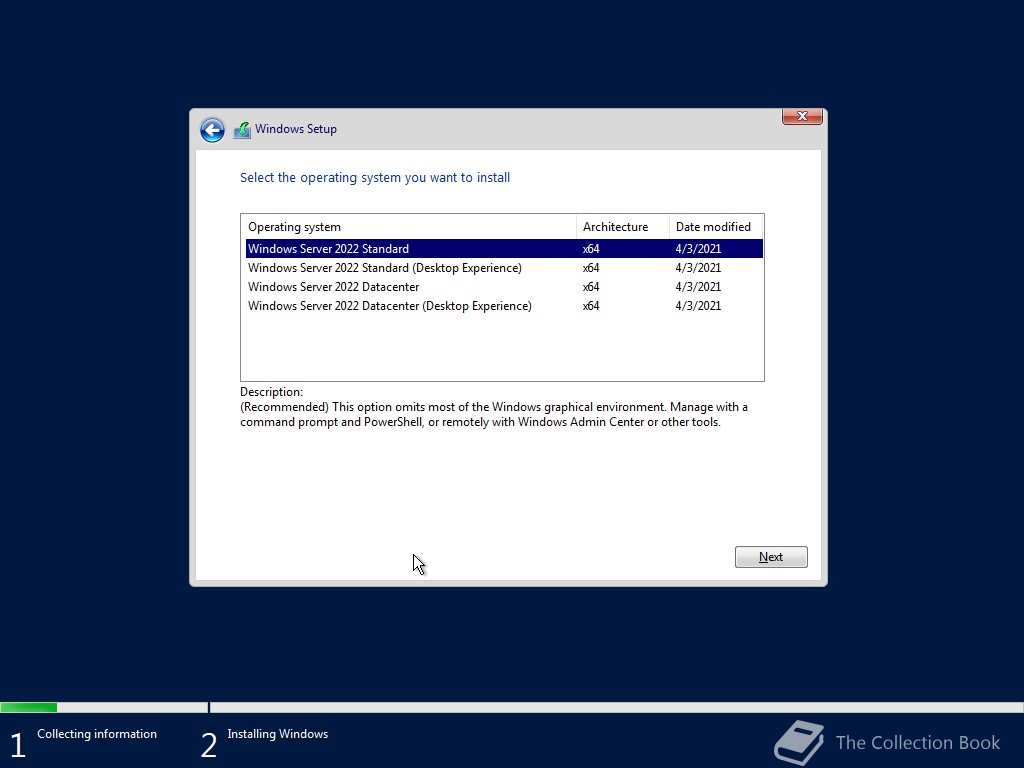Click 4/3/2021 in the highlighted Standard row
Viewport: 1024px width, 768px height.
click(x=698, y=249)
